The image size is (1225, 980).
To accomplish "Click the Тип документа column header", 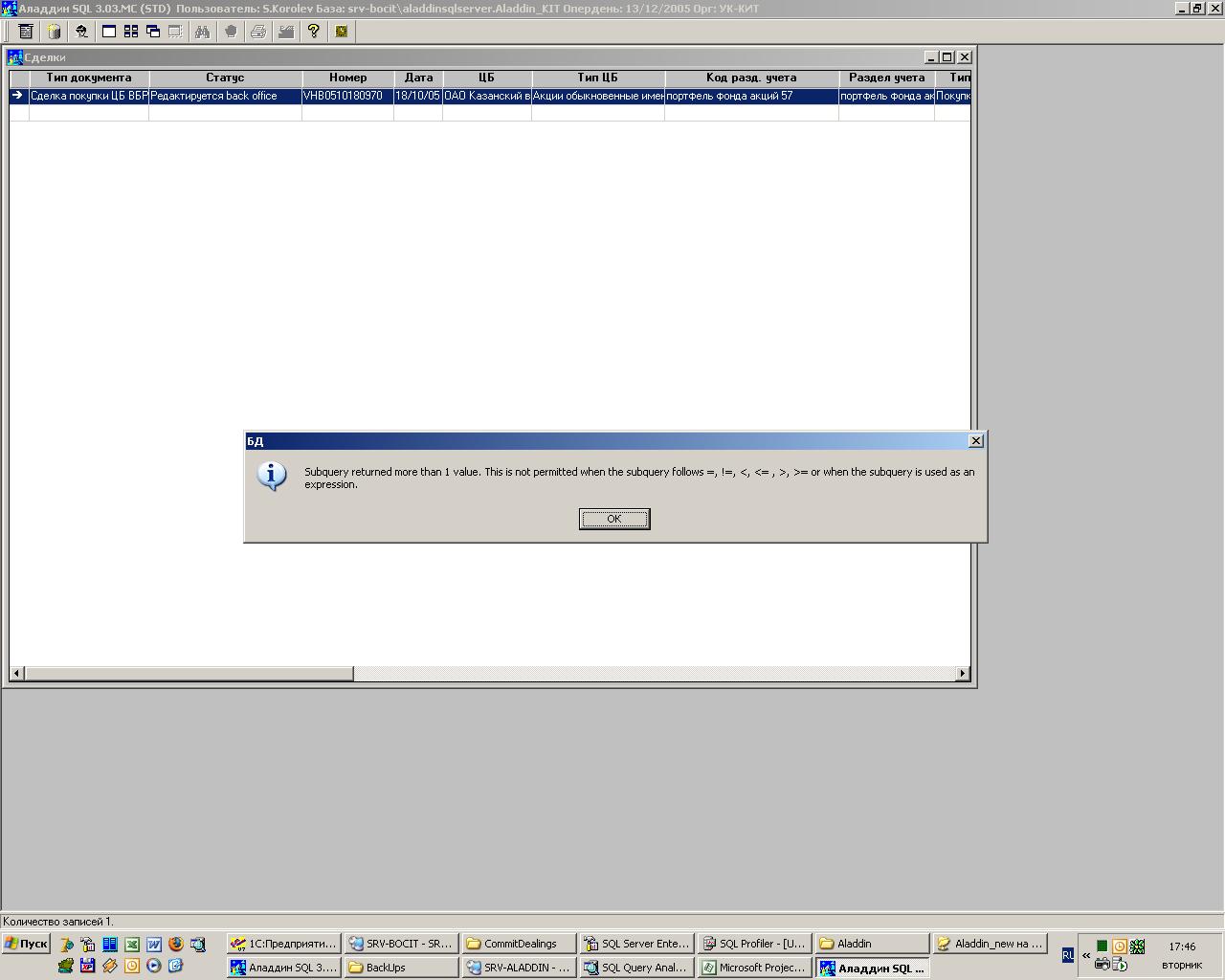I will (89, 78).
